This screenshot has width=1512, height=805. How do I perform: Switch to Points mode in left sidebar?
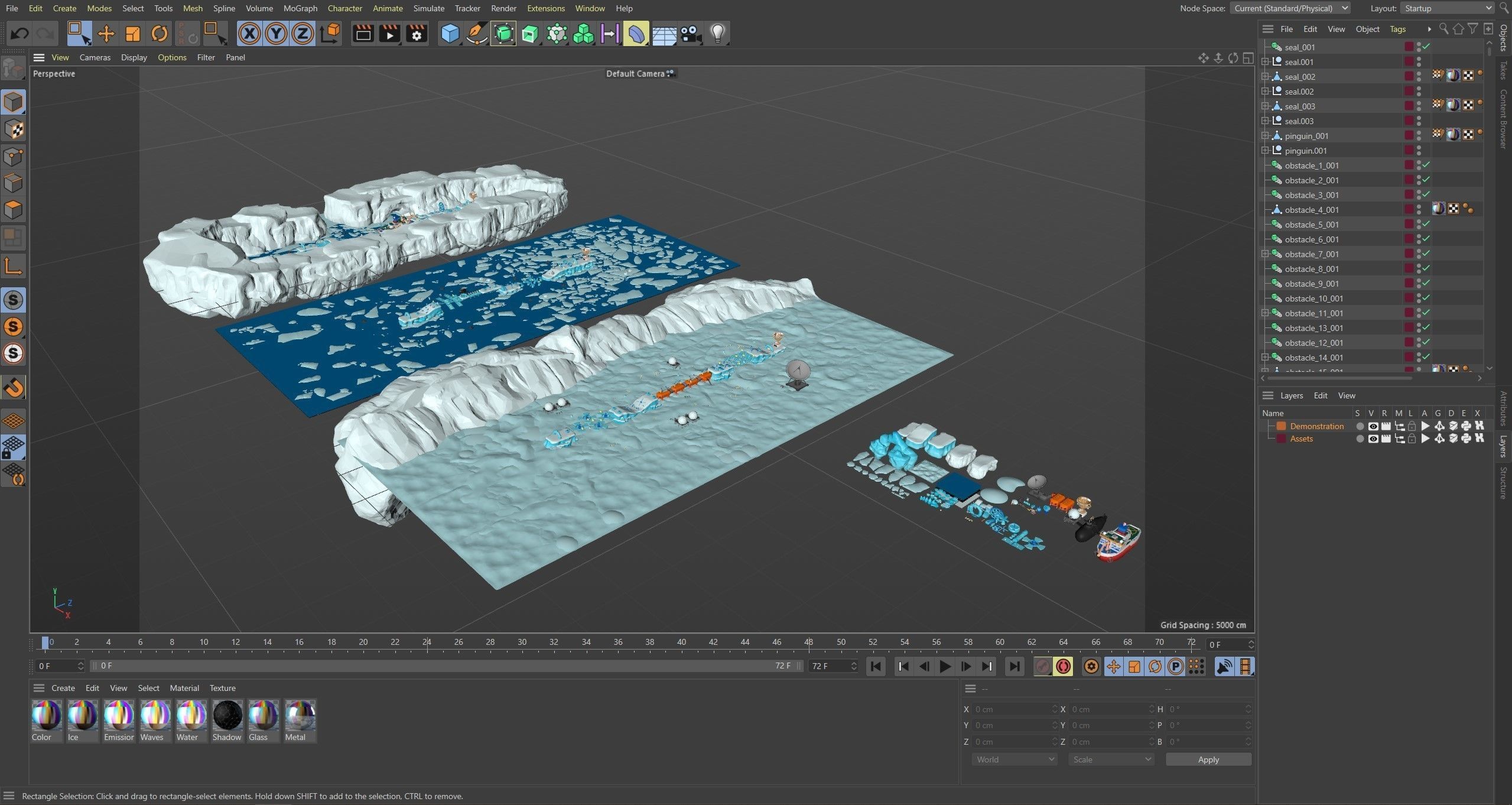coord(13,157)
